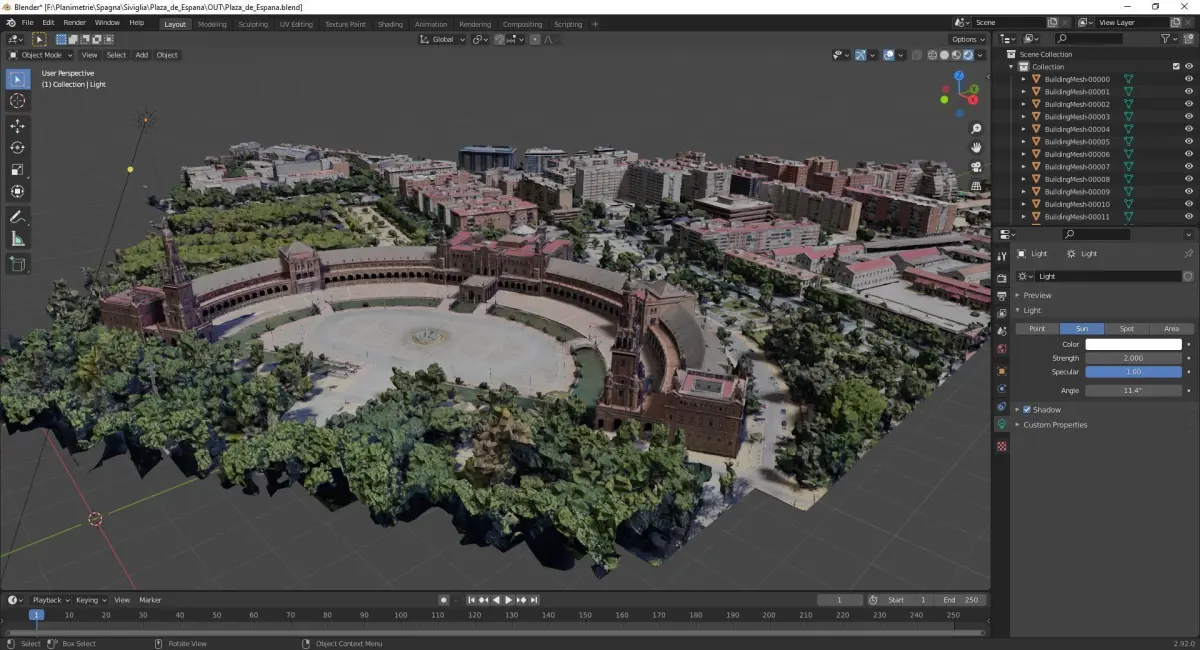The width and height of the screenshot is (1200, 650).
Task: Click the Z axis on navigation gizmo
Action: click(959, 76)
